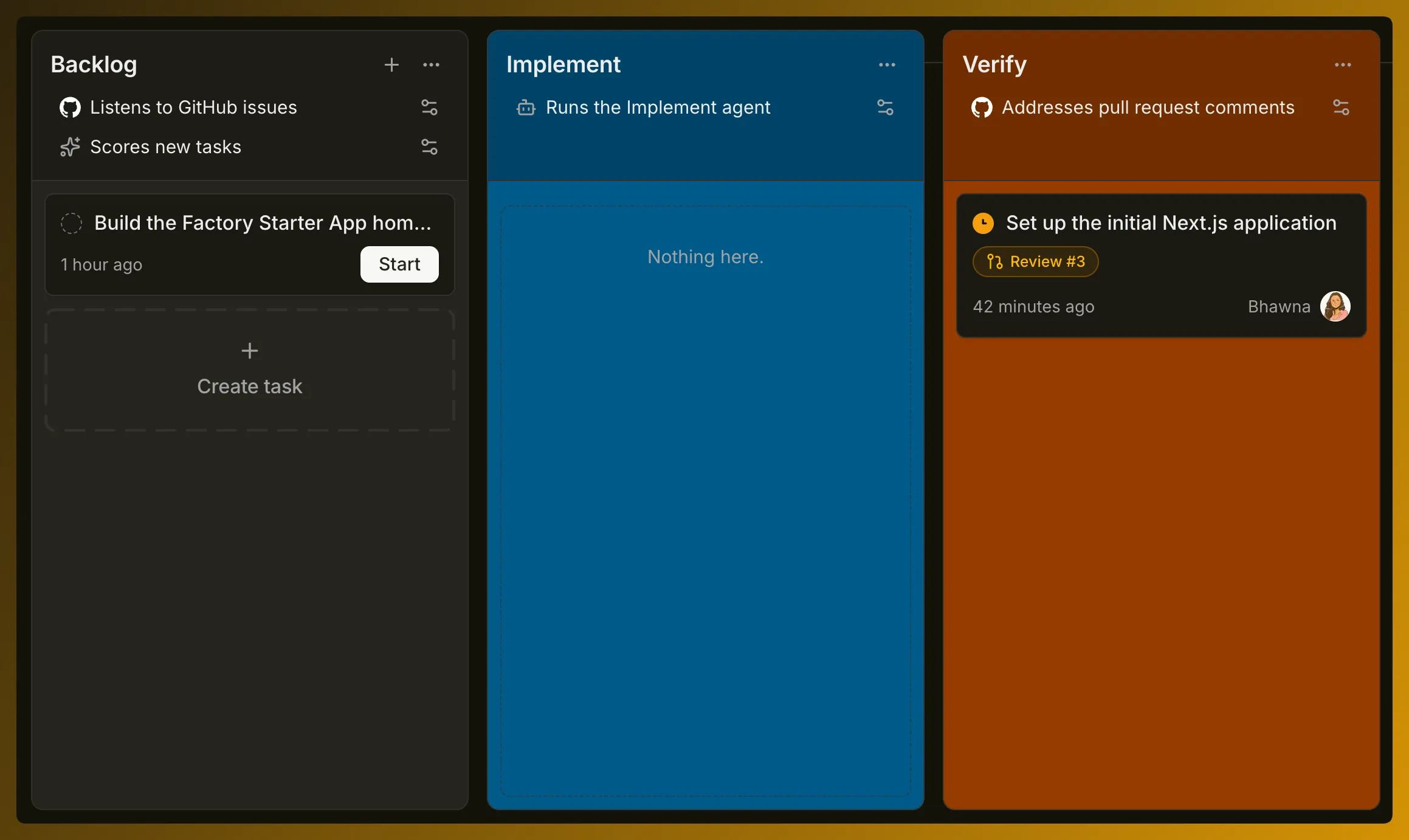
Task: Open the Implement column three-dot menu
Action: pyautogui.click(x=887, y=64)
